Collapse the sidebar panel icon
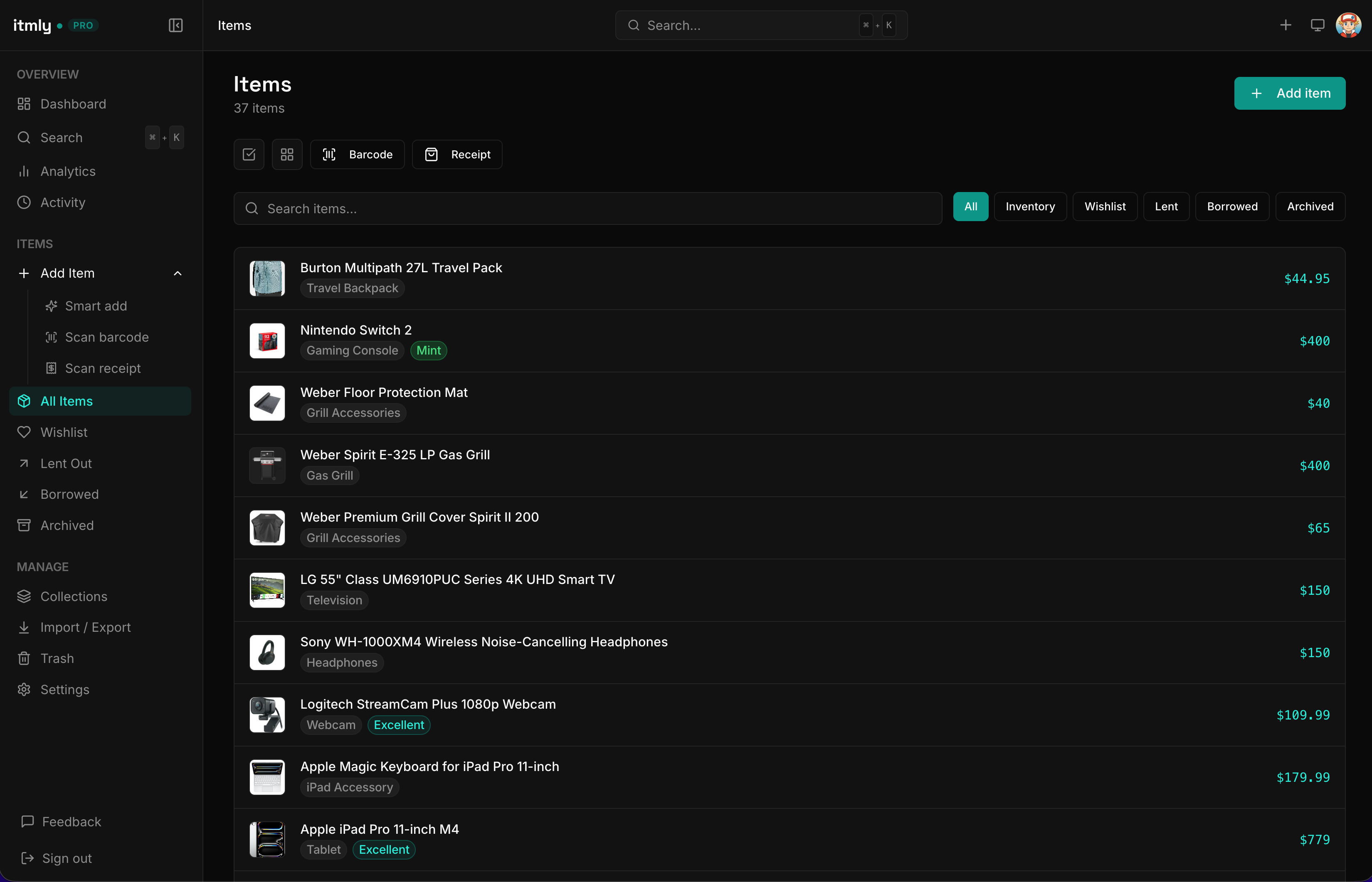The height and width of the screenshot is (882, 1372). pos(175,25)
